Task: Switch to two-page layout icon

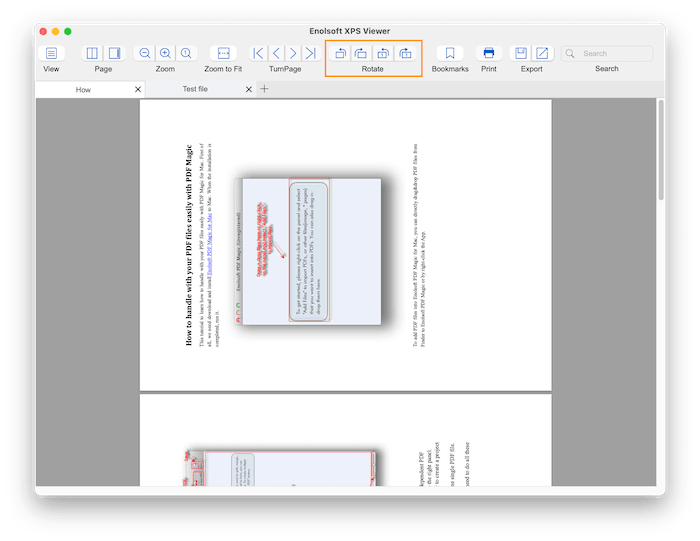Action: pyautogui.click(x=93, y=53)
